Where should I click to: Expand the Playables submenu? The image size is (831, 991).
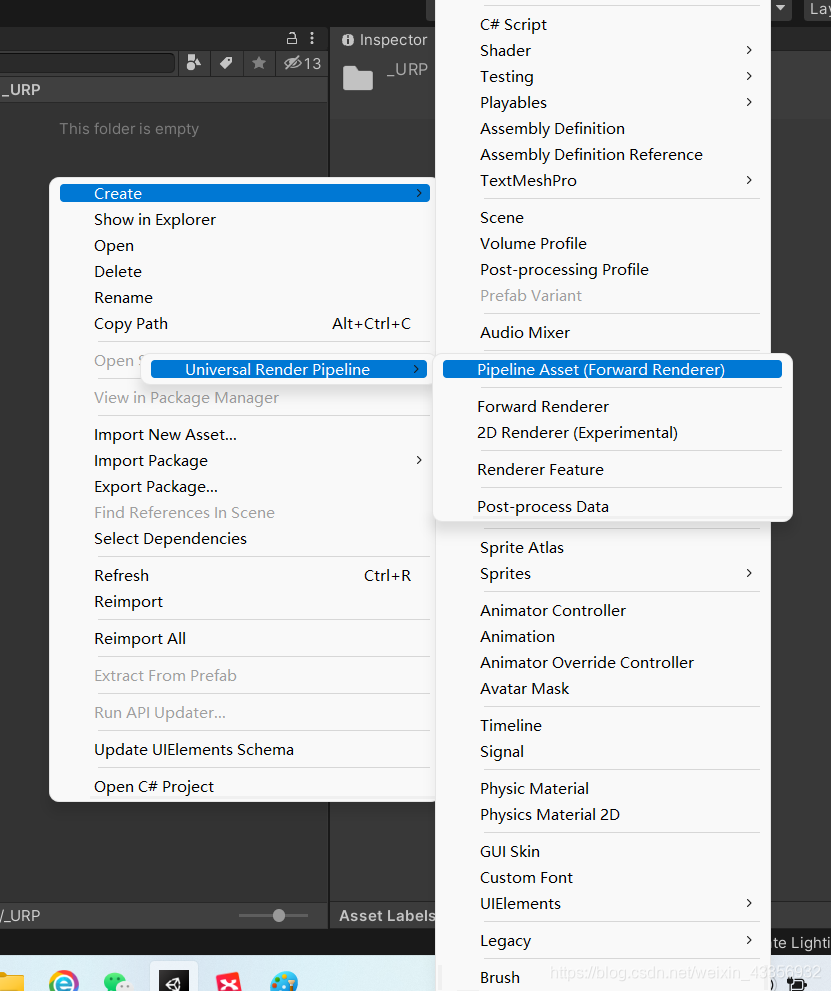click(604, 102)
